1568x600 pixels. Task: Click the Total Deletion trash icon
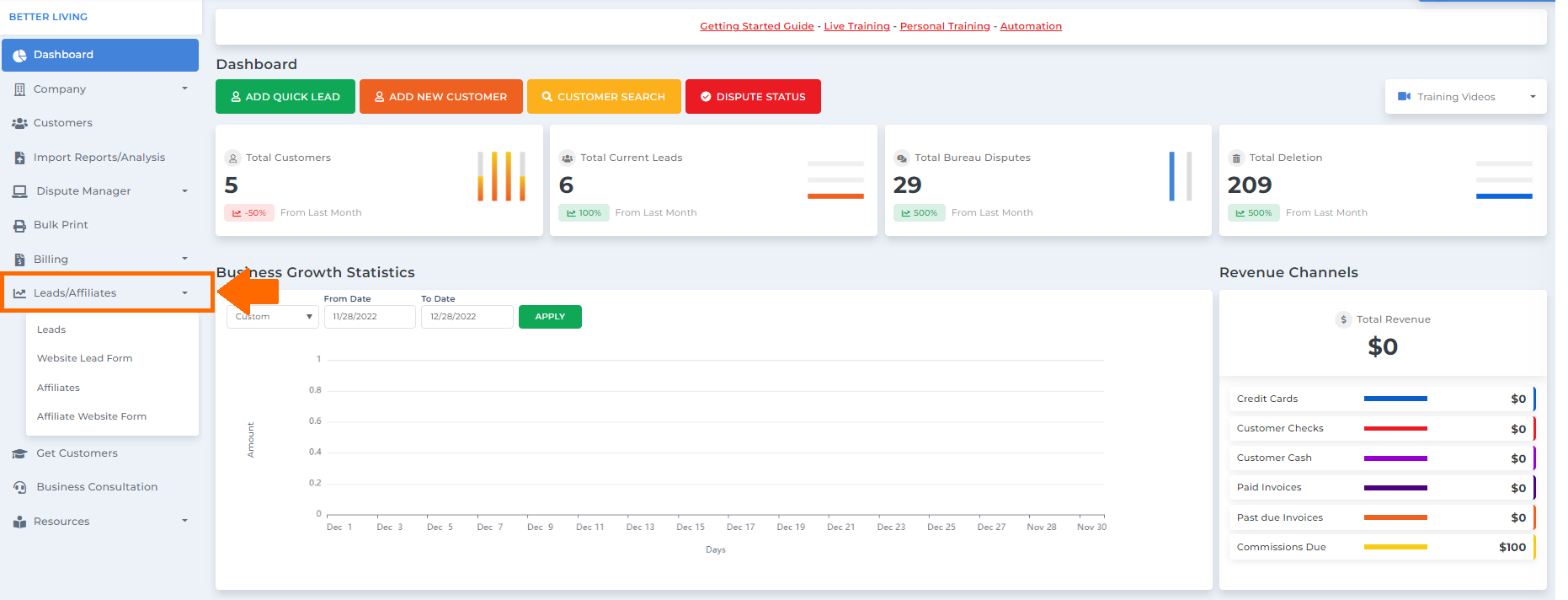coord(1236,158)
